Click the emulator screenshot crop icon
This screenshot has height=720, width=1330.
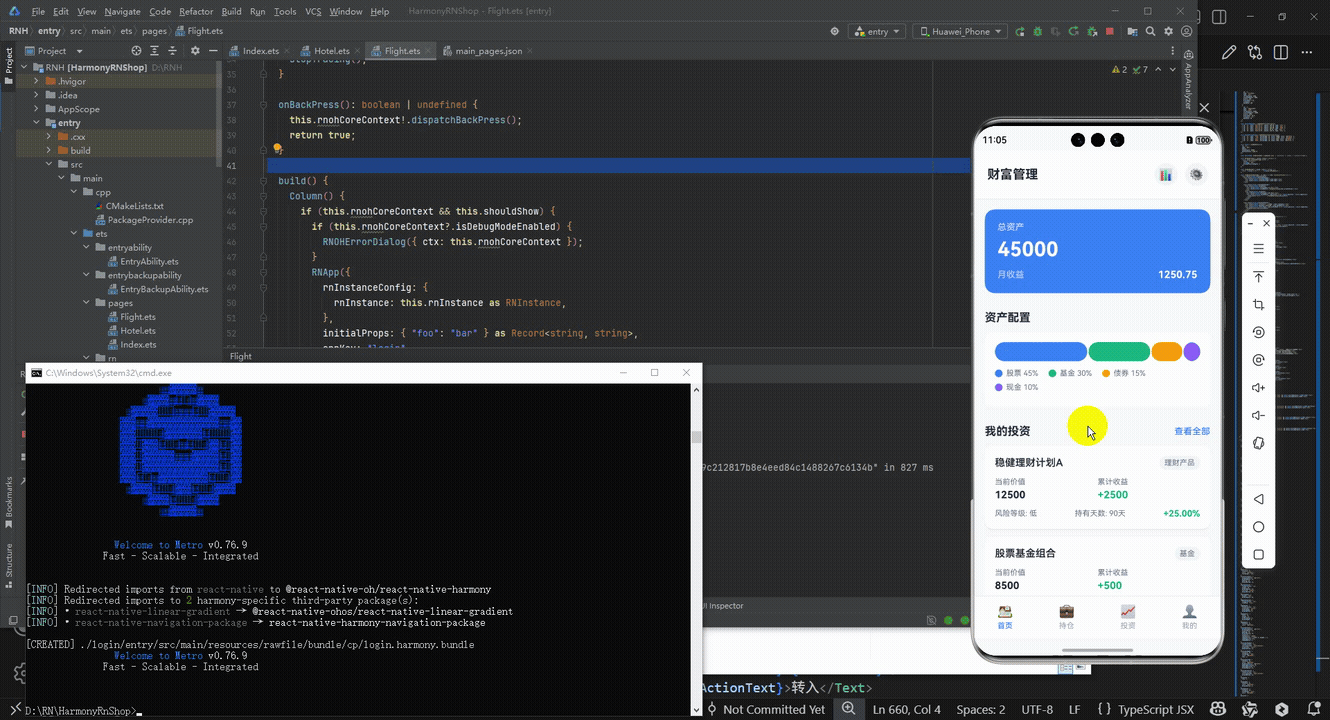tap(1259, 304)
